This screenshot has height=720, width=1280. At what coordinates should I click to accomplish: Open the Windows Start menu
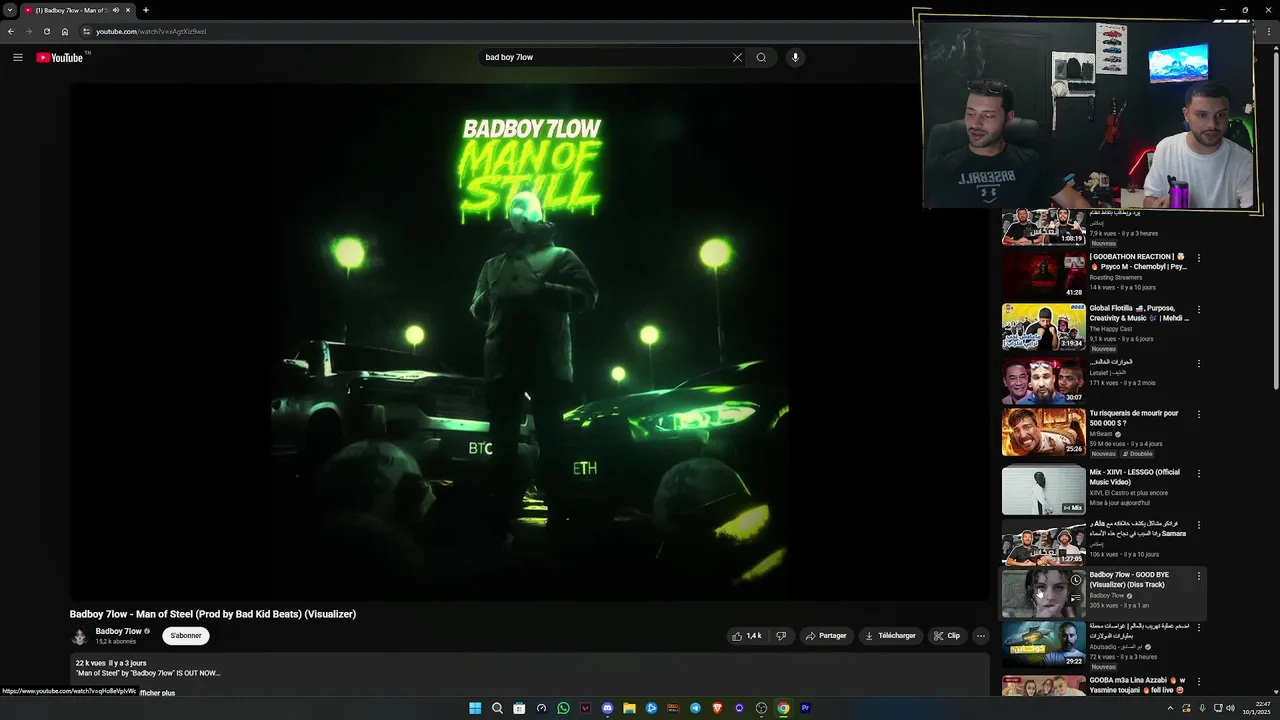(x=475, y=708)
